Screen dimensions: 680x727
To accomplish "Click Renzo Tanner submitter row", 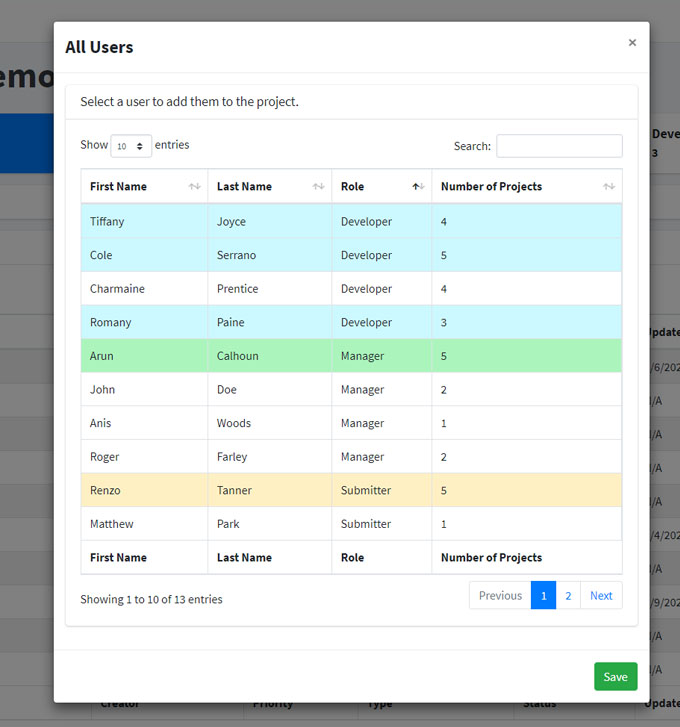I will 351,490.
